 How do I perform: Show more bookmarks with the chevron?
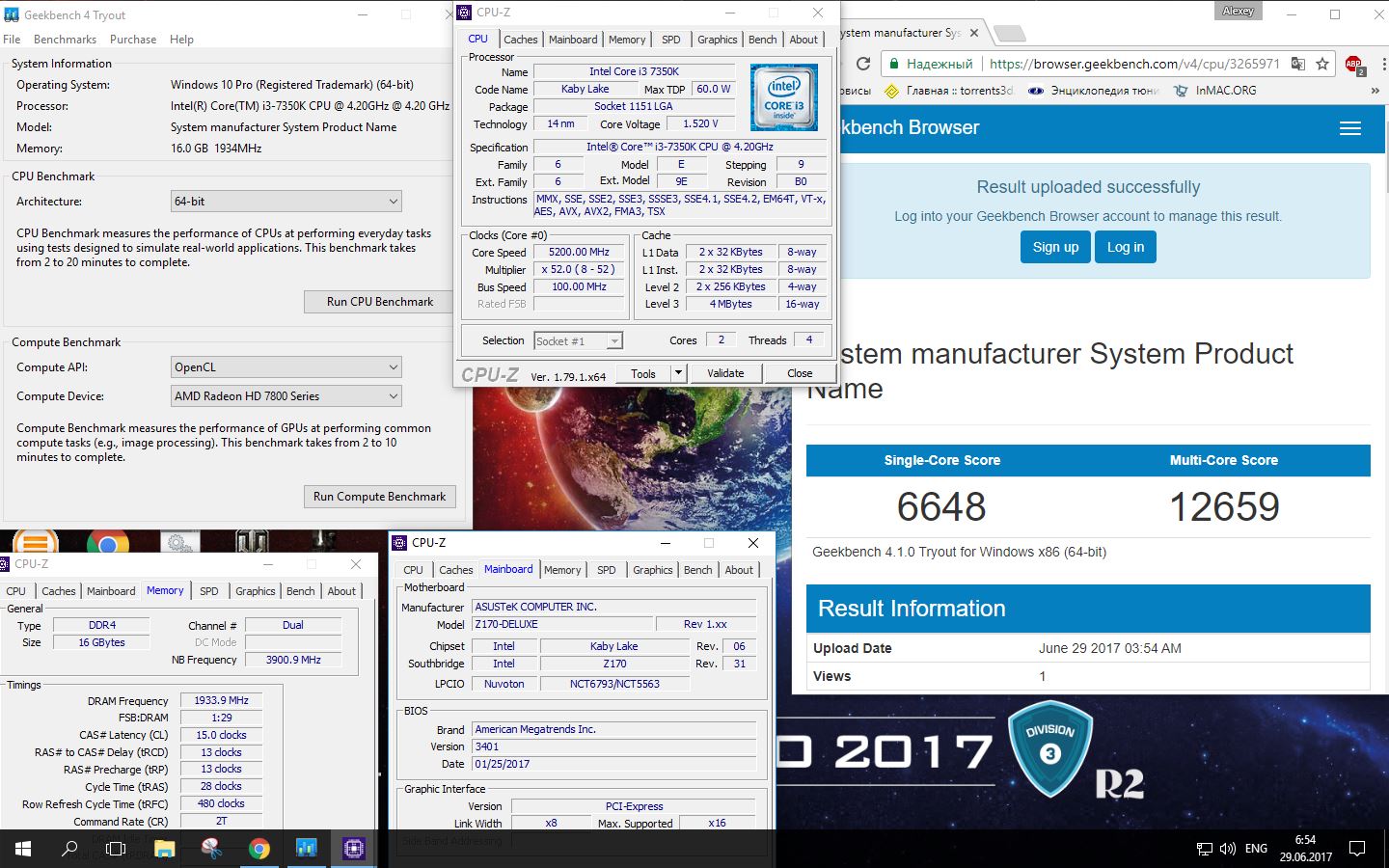[x=1375, y=91]
